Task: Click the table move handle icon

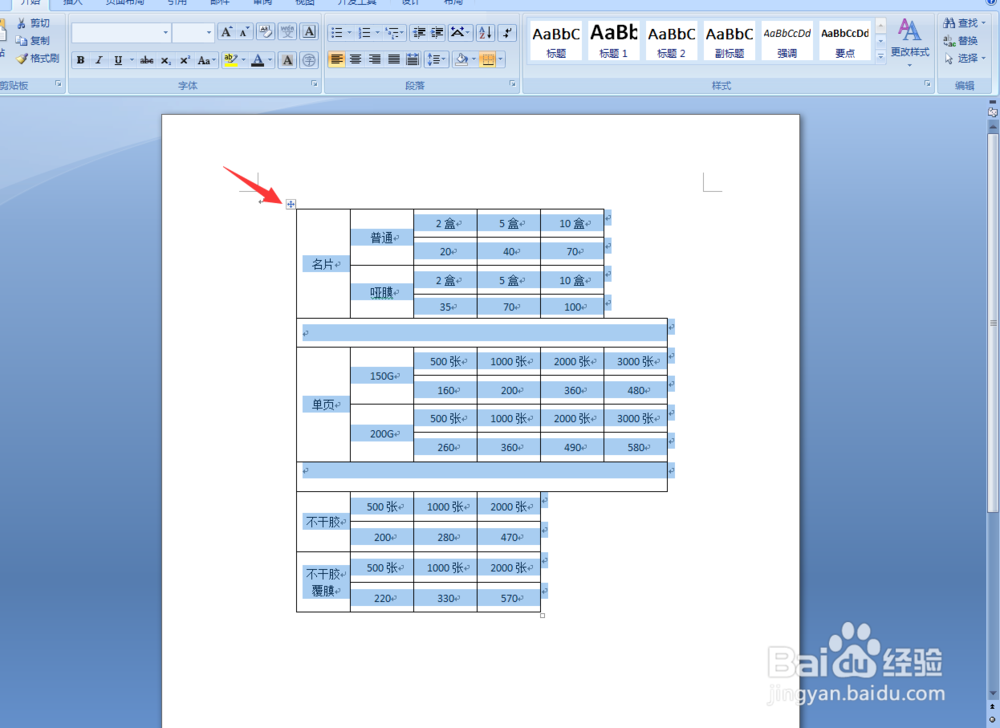Action: (290, 204)
